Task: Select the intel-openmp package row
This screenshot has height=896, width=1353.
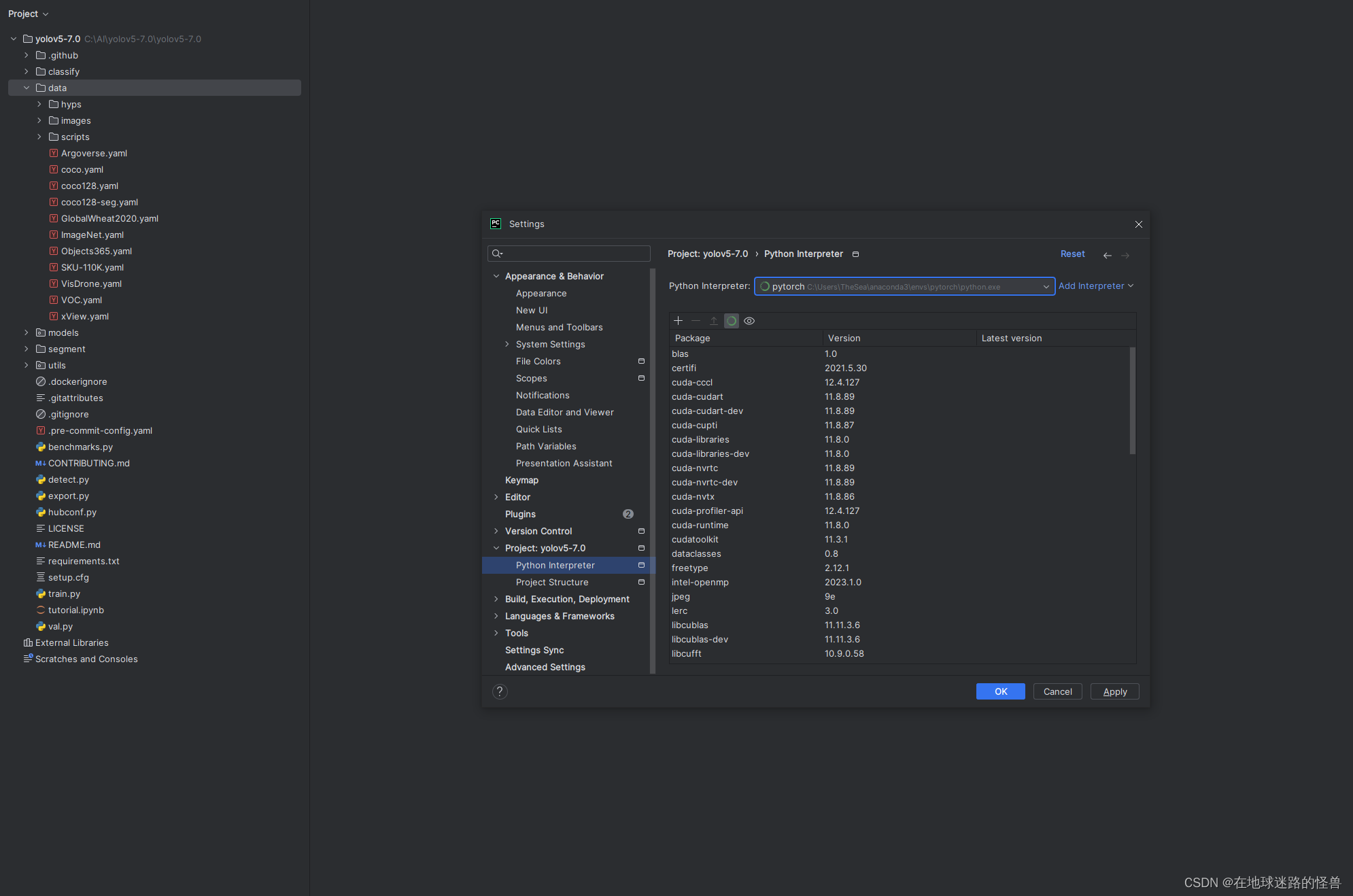Action: click(899, 582)
